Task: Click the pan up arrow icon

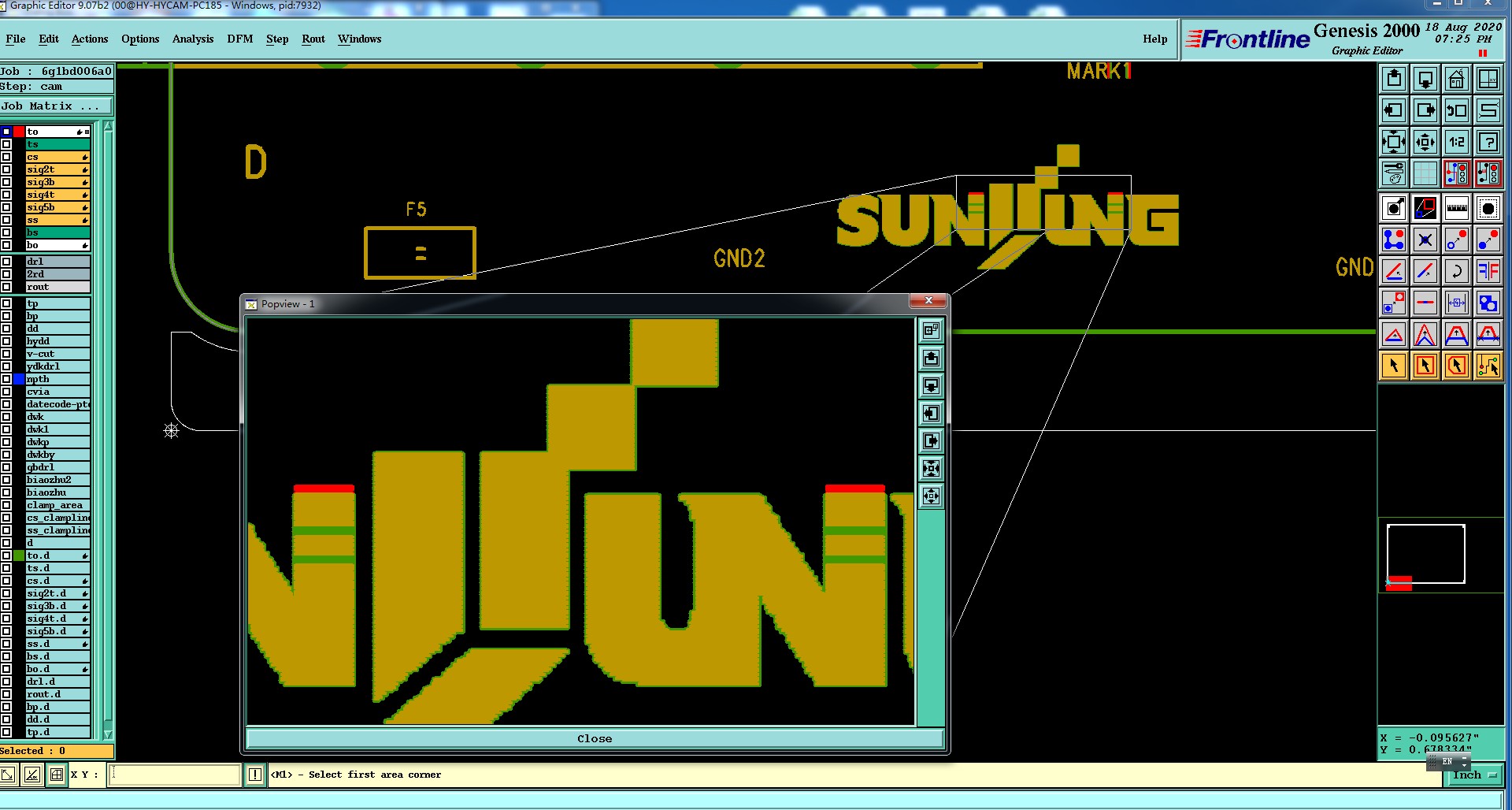Action: pos(1394,79)
